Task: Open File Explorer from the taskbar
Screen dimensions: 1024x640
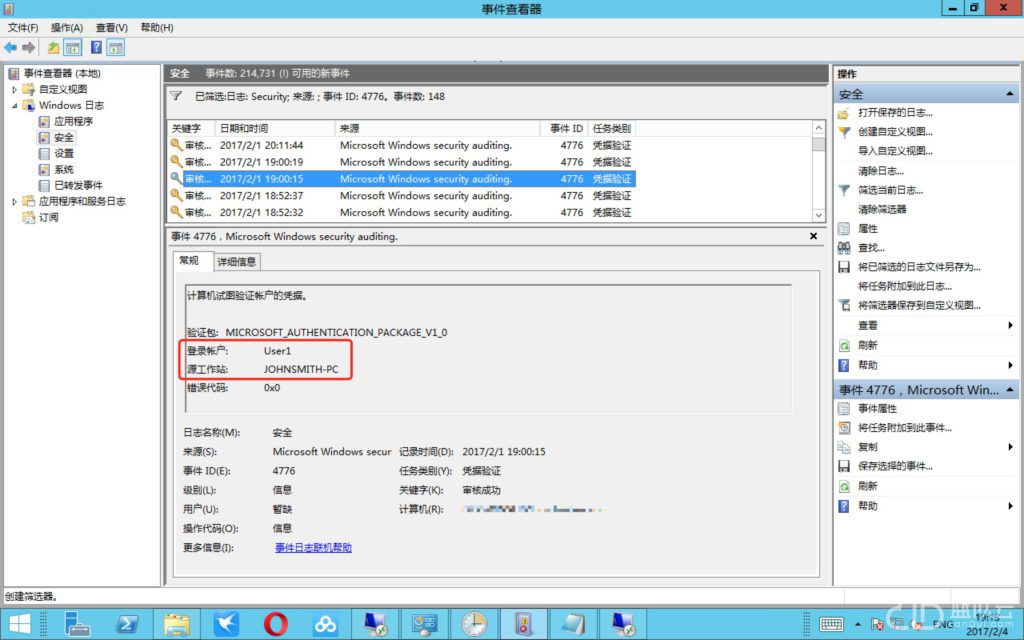Action: (176, 624)
